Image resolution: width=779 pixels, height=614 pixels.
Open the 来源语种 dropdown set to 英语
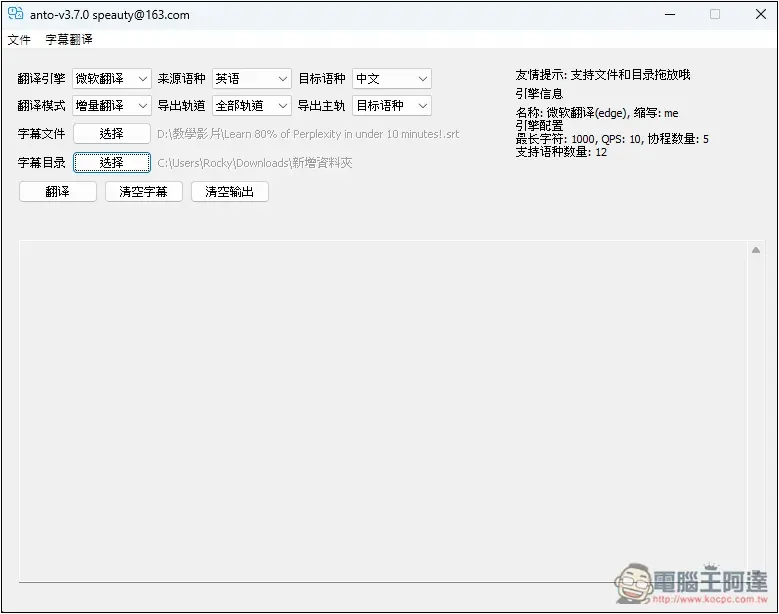251,79
